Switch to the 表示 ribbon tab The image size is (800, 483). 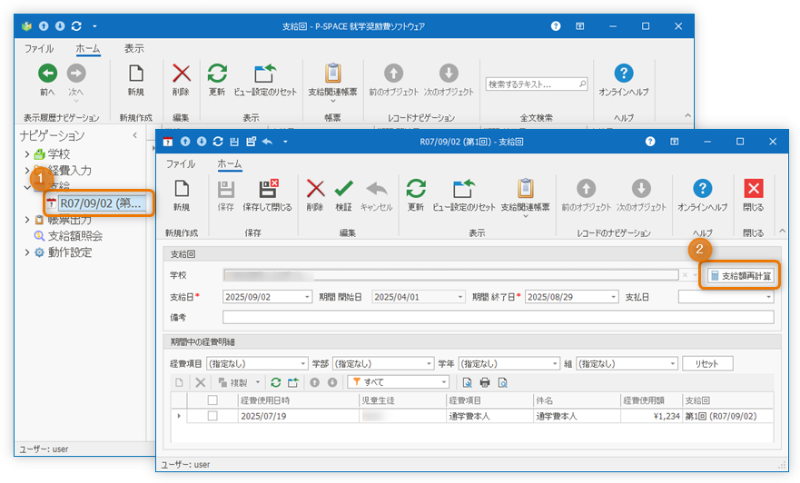click(x=134, y=48)
